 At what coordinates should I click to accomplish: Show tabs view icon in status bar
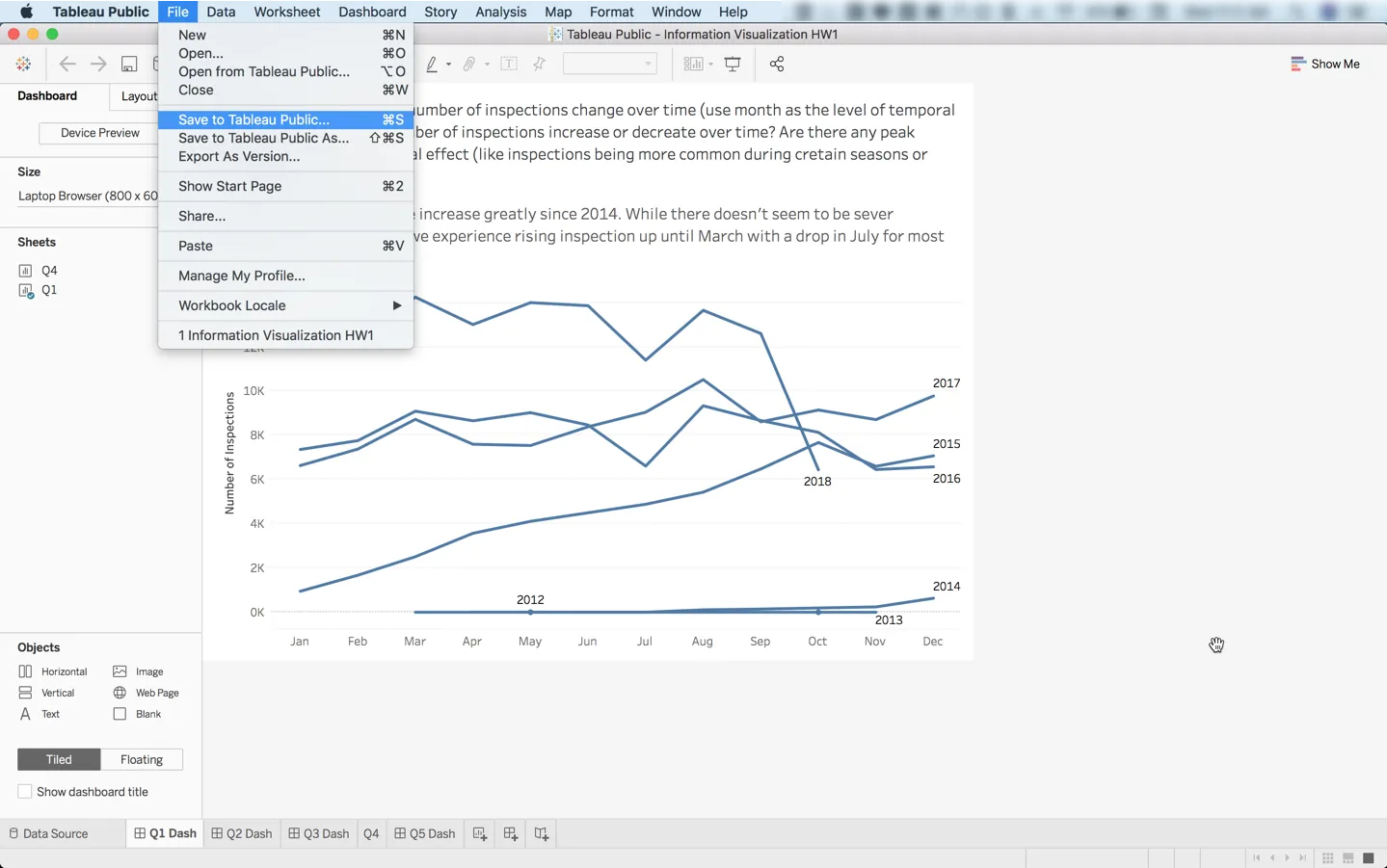coord(1369,857)
